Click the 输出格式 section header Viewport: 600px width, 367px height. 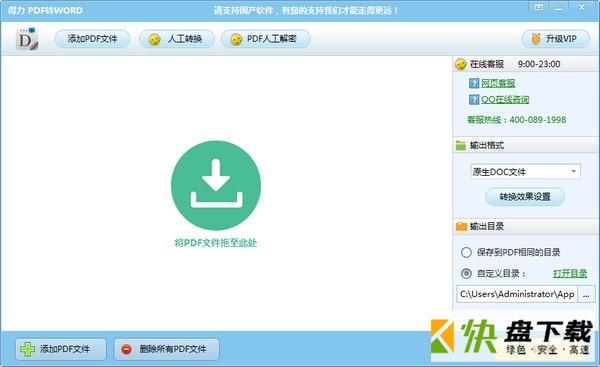[526, 145]
